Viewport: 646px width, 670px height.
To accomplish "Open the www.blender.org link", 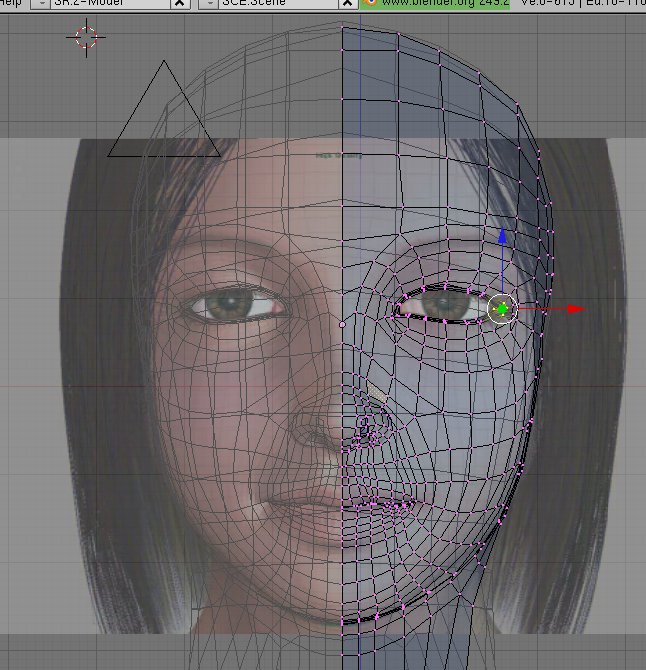I will 435,3.
